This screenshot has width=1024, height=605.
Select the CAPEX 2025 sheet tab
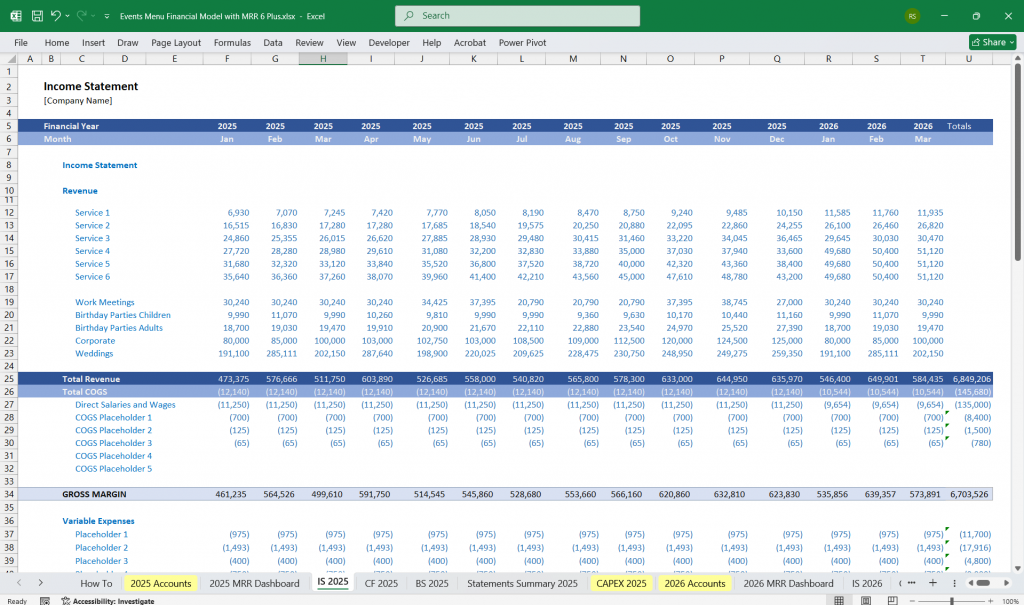[621, 583]
